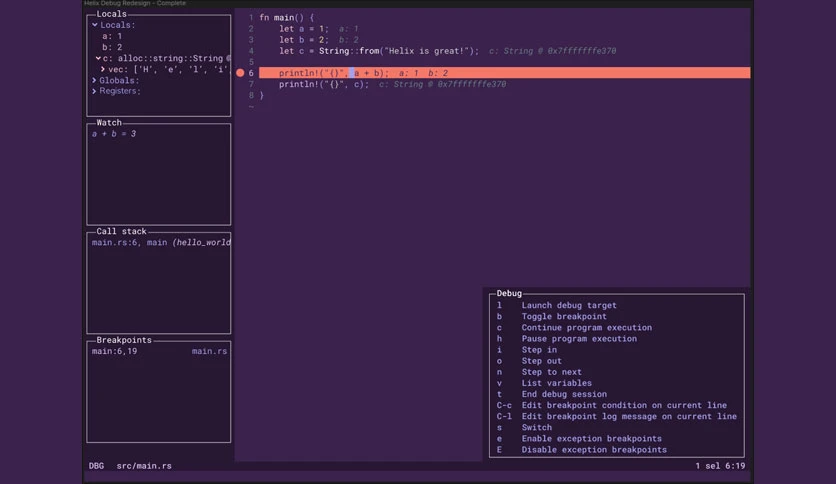
Task: Click the src/main.rs file name in status bar
Action: point(144,466)
